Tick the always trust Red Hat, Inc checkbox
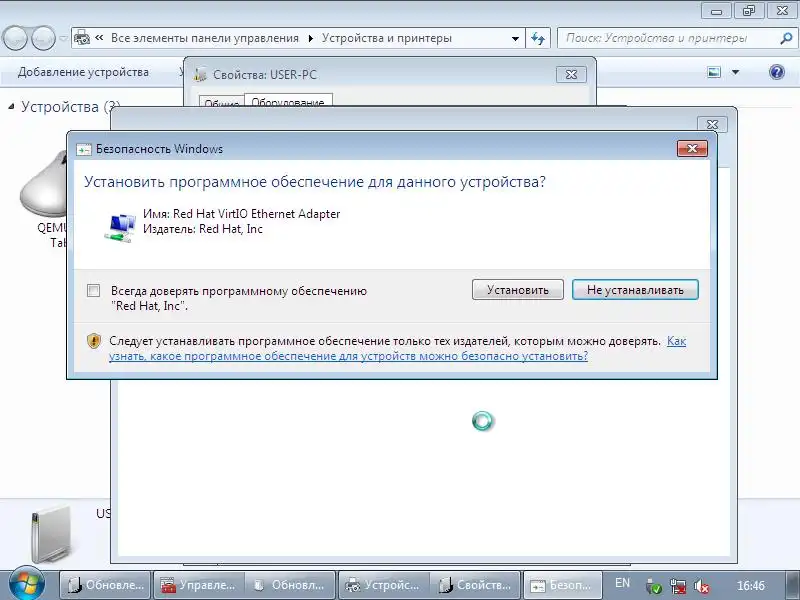Image resolution: width=800 pixels, height=600 pixels. click(93, 291)
